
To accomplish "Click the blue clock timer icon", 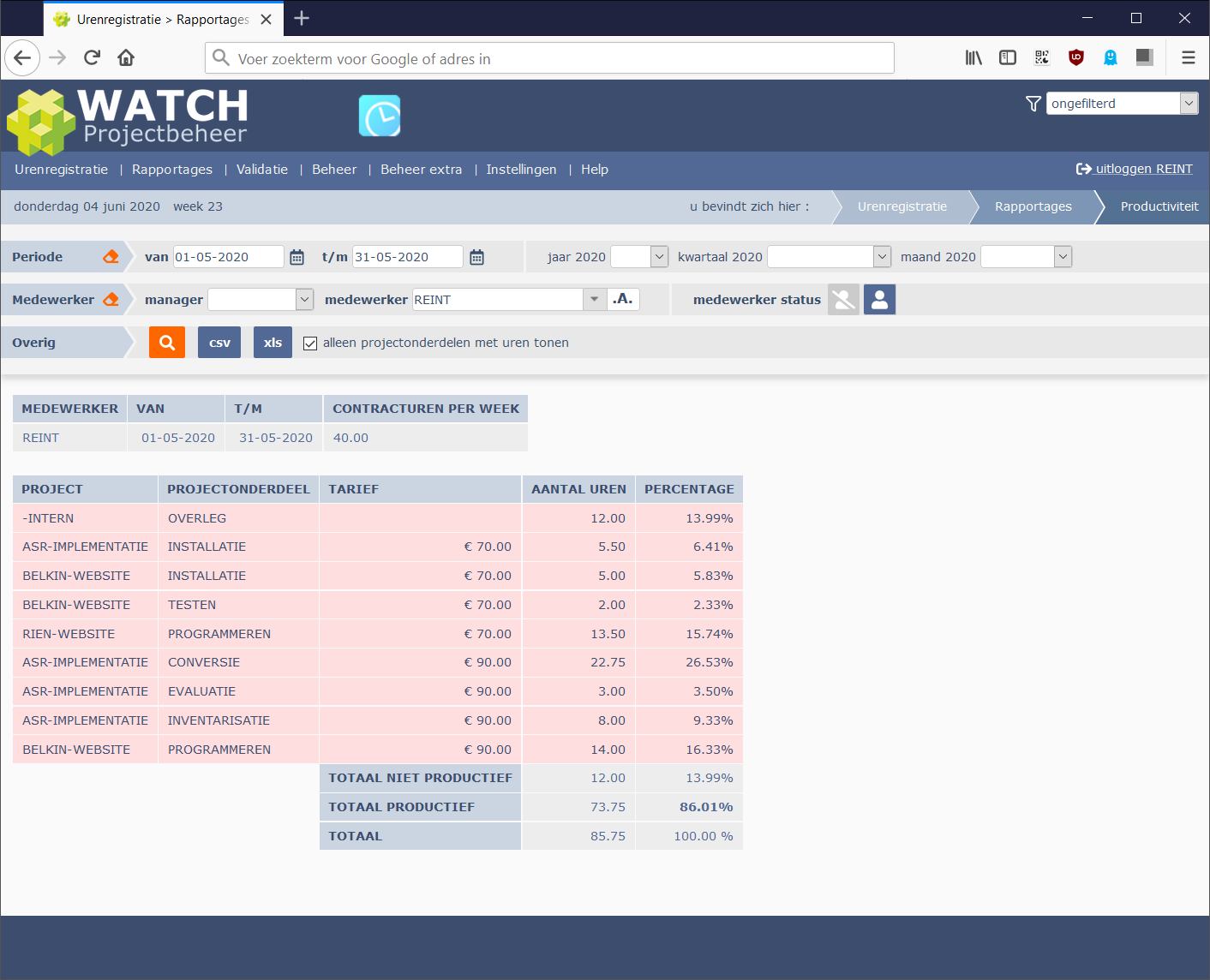I will 380,117.
